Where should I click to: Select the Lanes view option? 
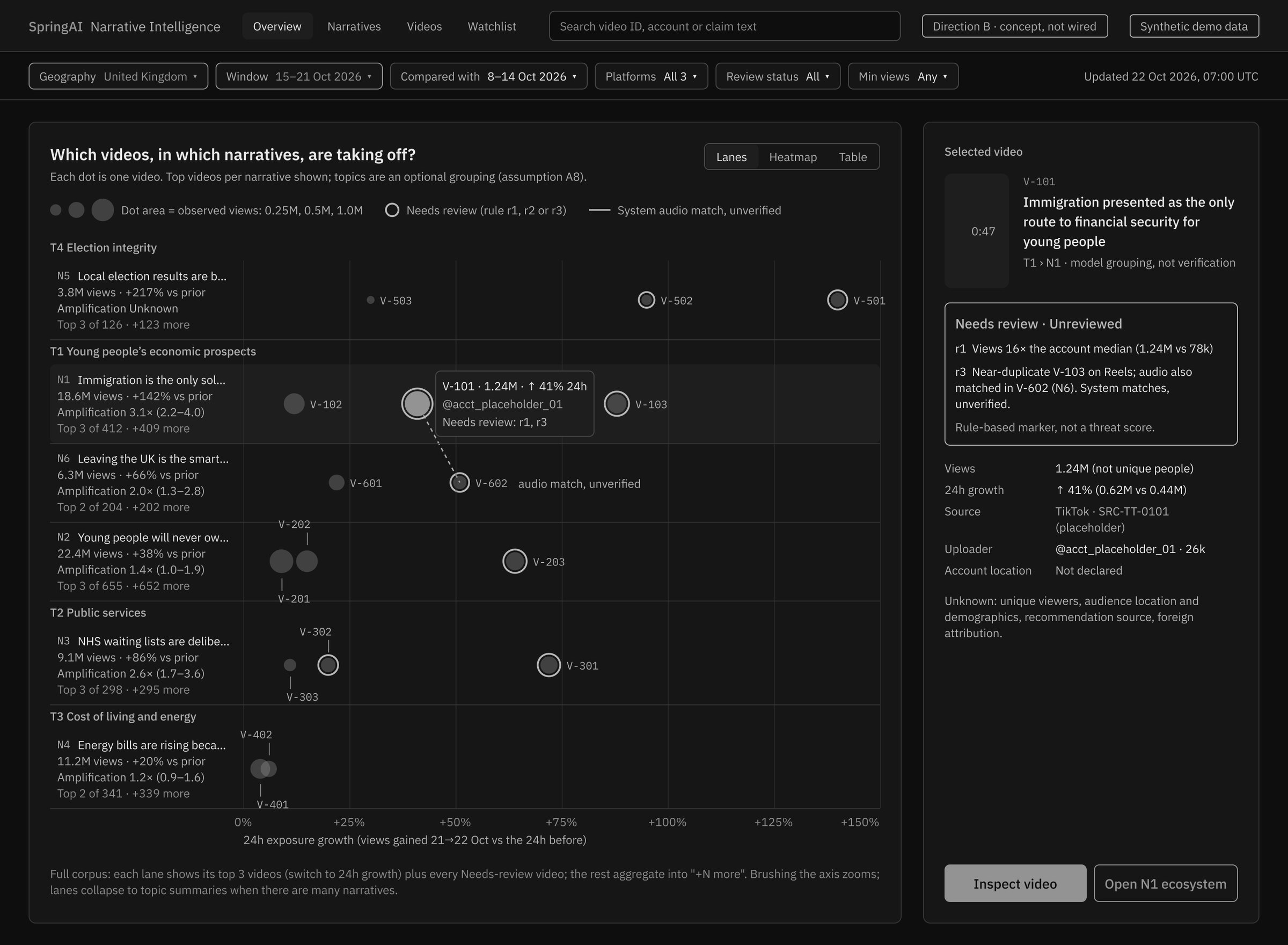pyautogui.click(x=731, y=157)
